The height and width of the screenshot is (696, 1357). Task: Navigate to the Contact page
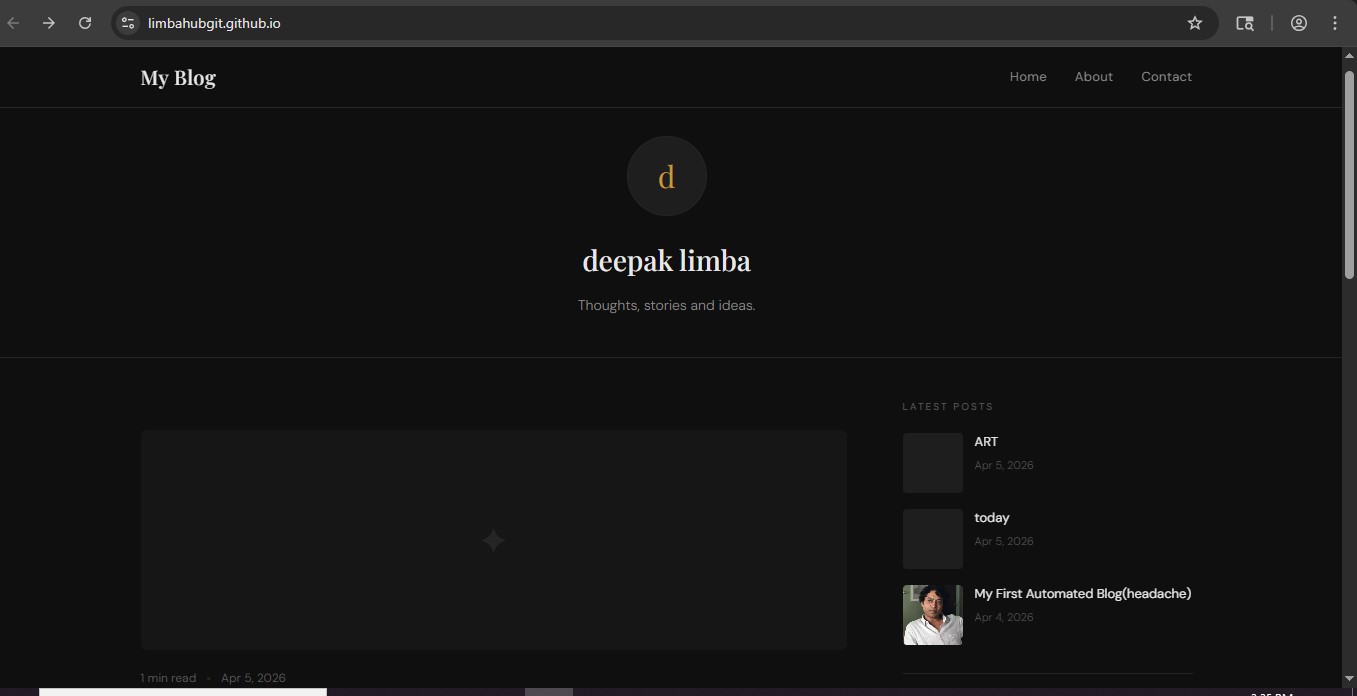(1166, 77)
